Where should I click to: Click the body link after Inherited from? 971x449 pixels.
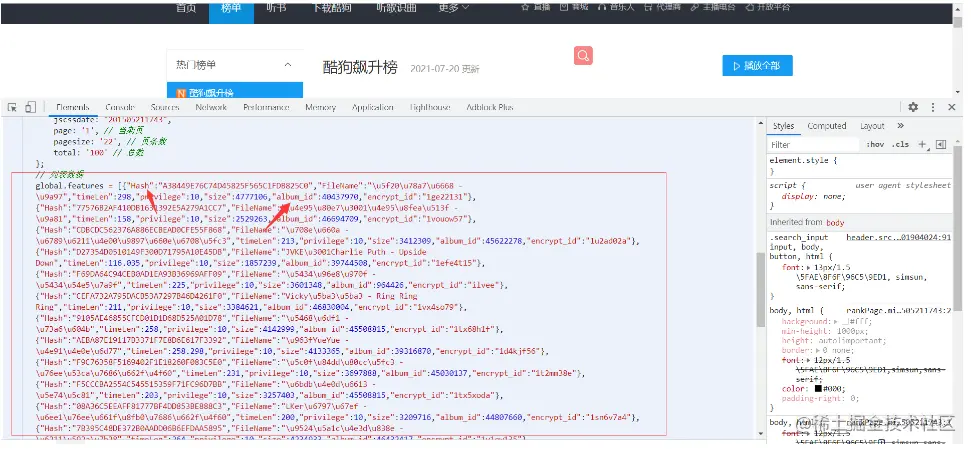[835, 222]
